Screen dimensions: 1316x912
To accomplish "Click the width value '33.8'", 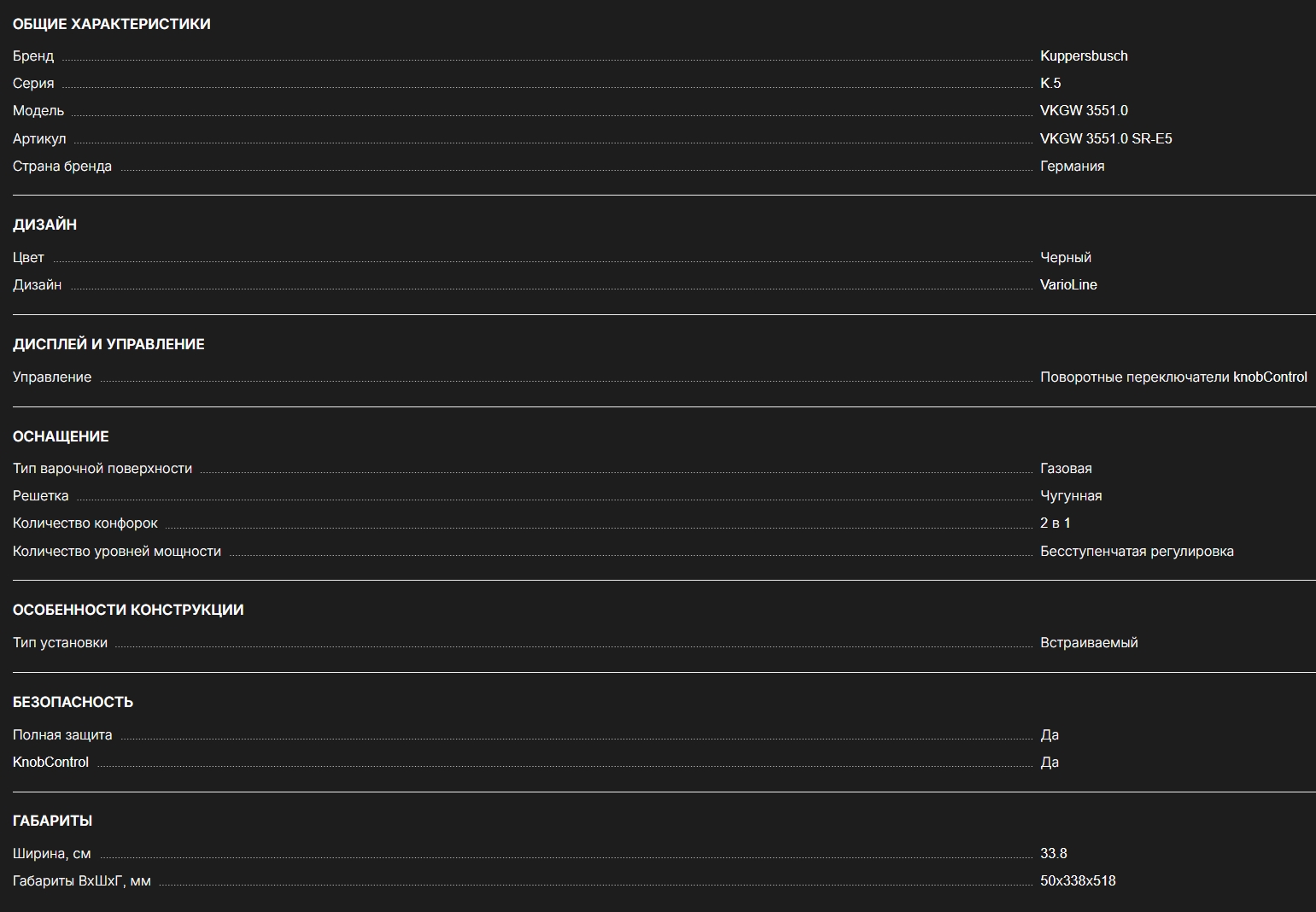I will coord(1054,854).
